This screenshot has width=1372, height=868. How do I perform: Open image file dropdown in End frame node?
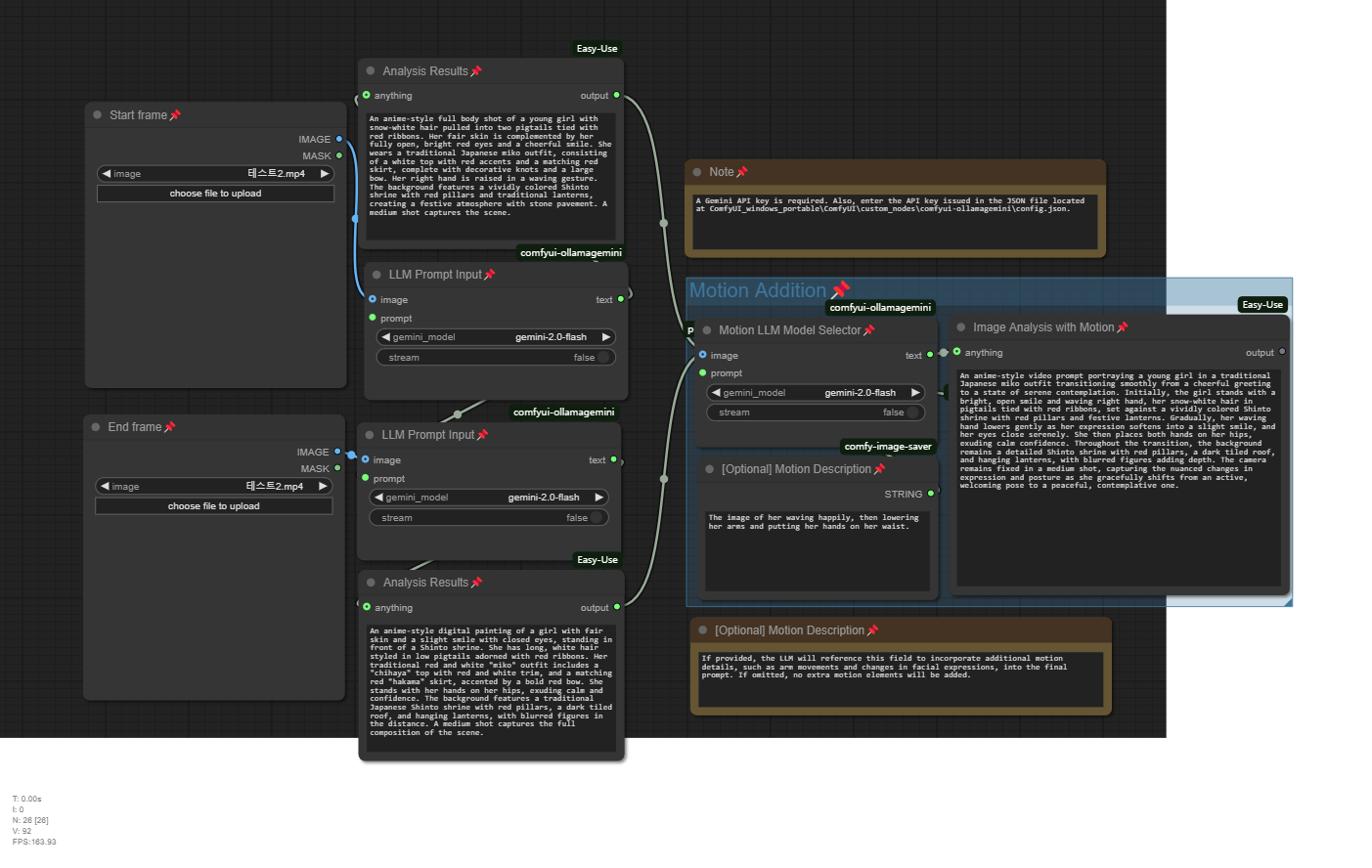tap(213, 487)
